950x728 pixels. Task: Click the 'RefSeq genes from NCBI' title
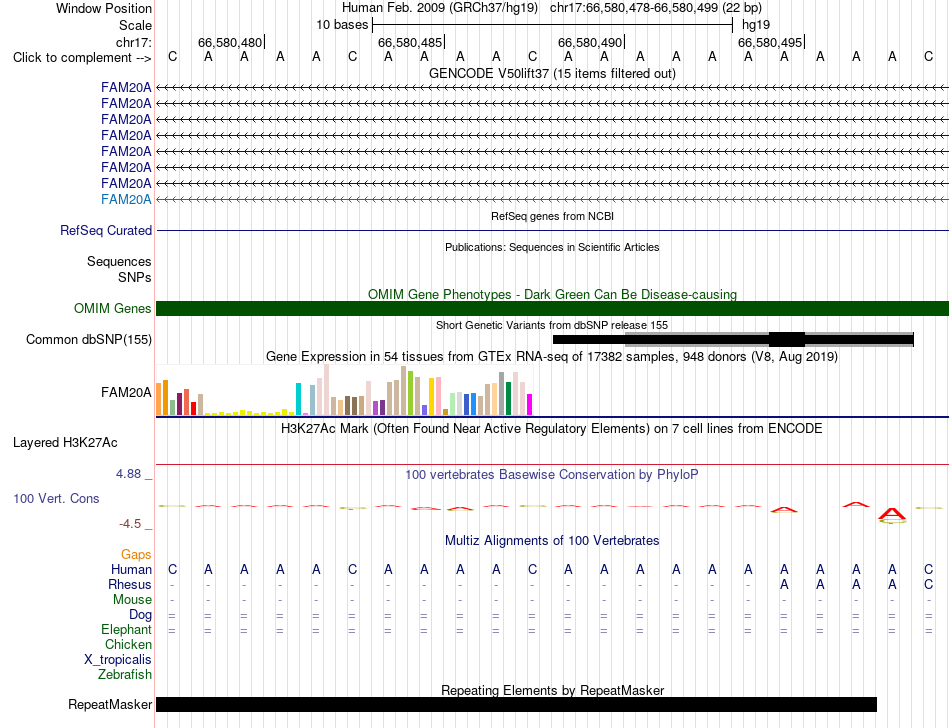552,216
